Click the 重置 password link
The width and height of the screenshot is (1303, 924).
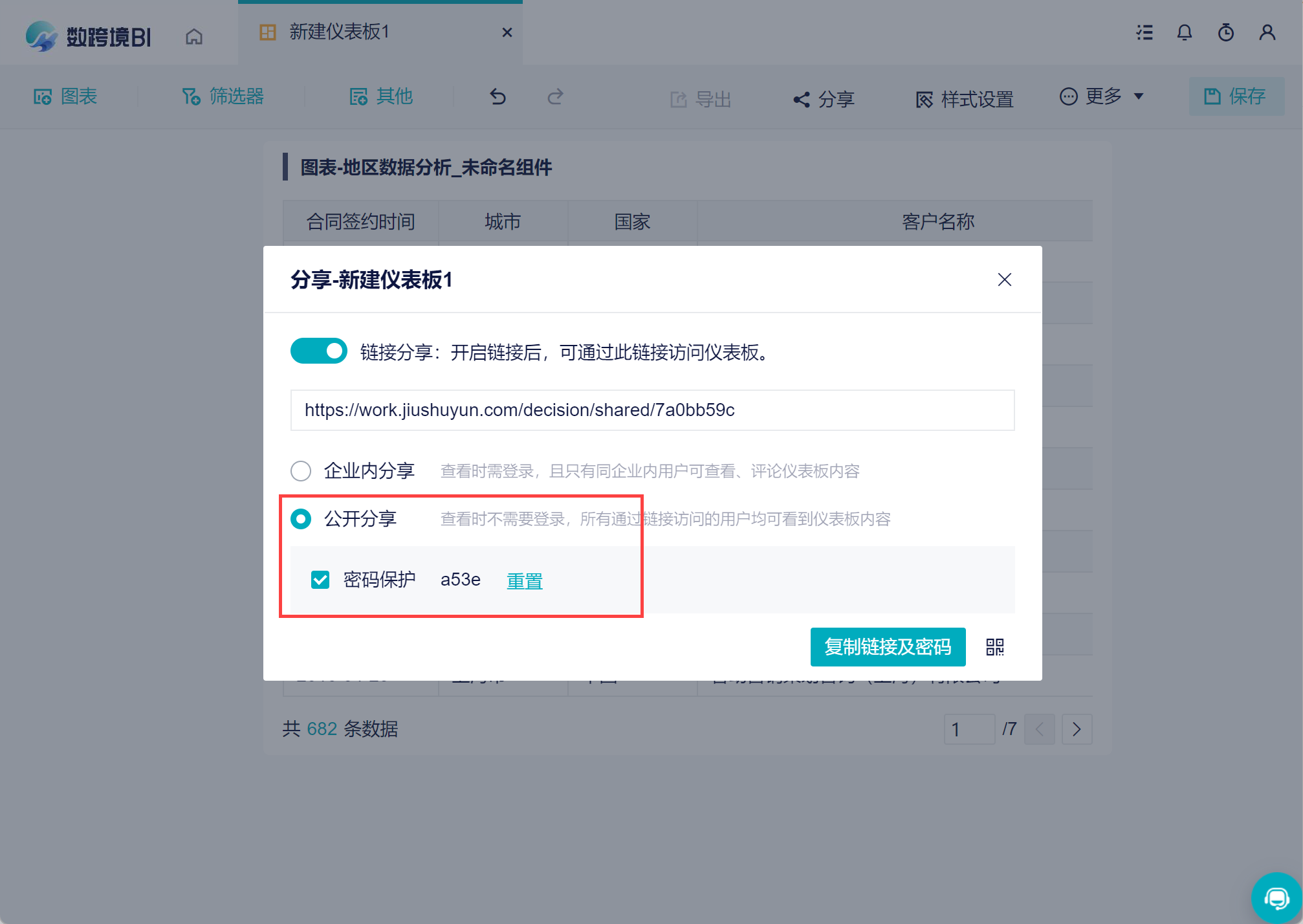[524, 581]
